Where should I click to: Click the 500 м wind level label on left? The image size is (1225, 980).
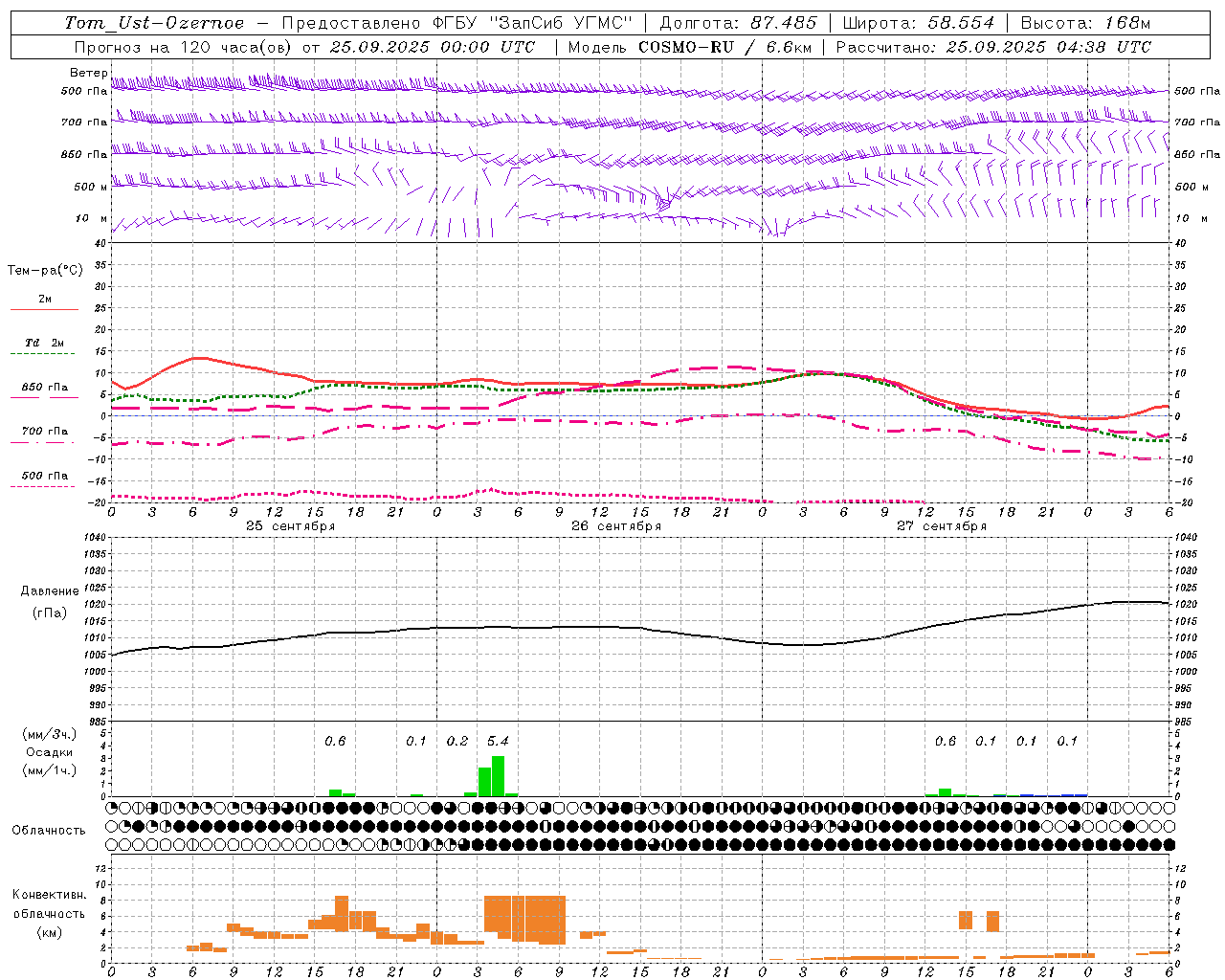(91, 188)
